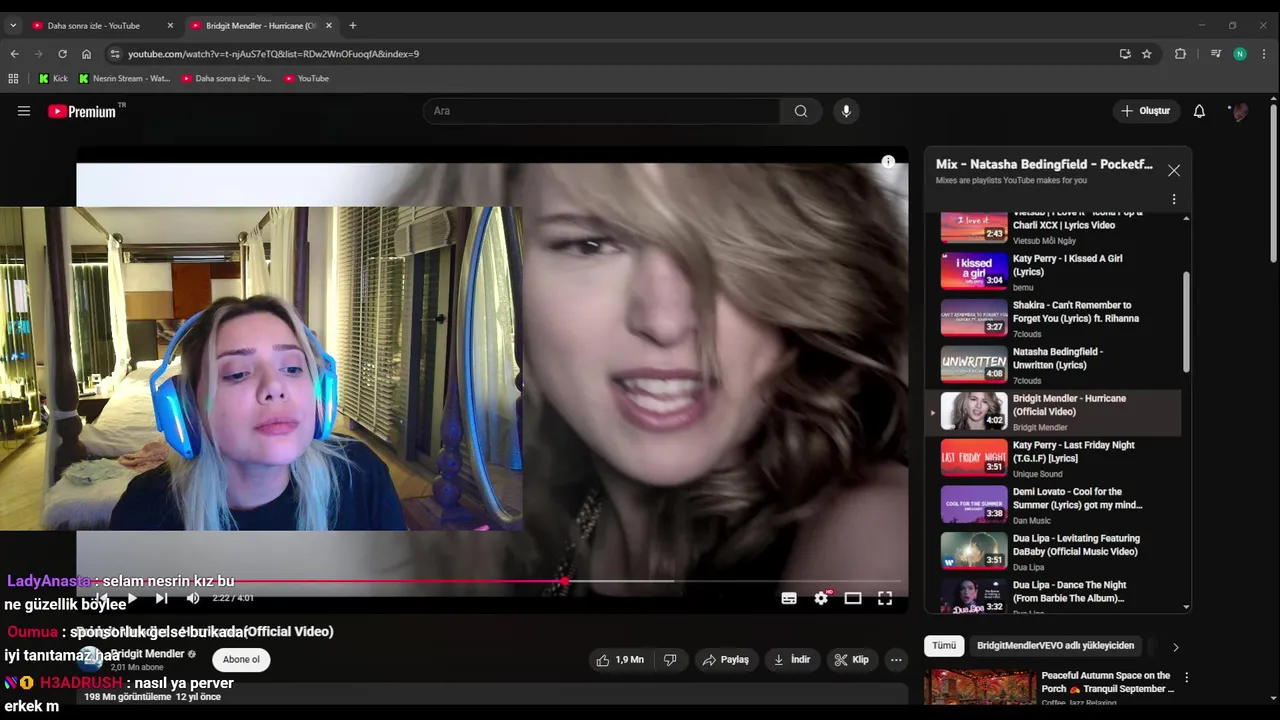
Task: Focus the Ara search field
Action: coord(602,111)
